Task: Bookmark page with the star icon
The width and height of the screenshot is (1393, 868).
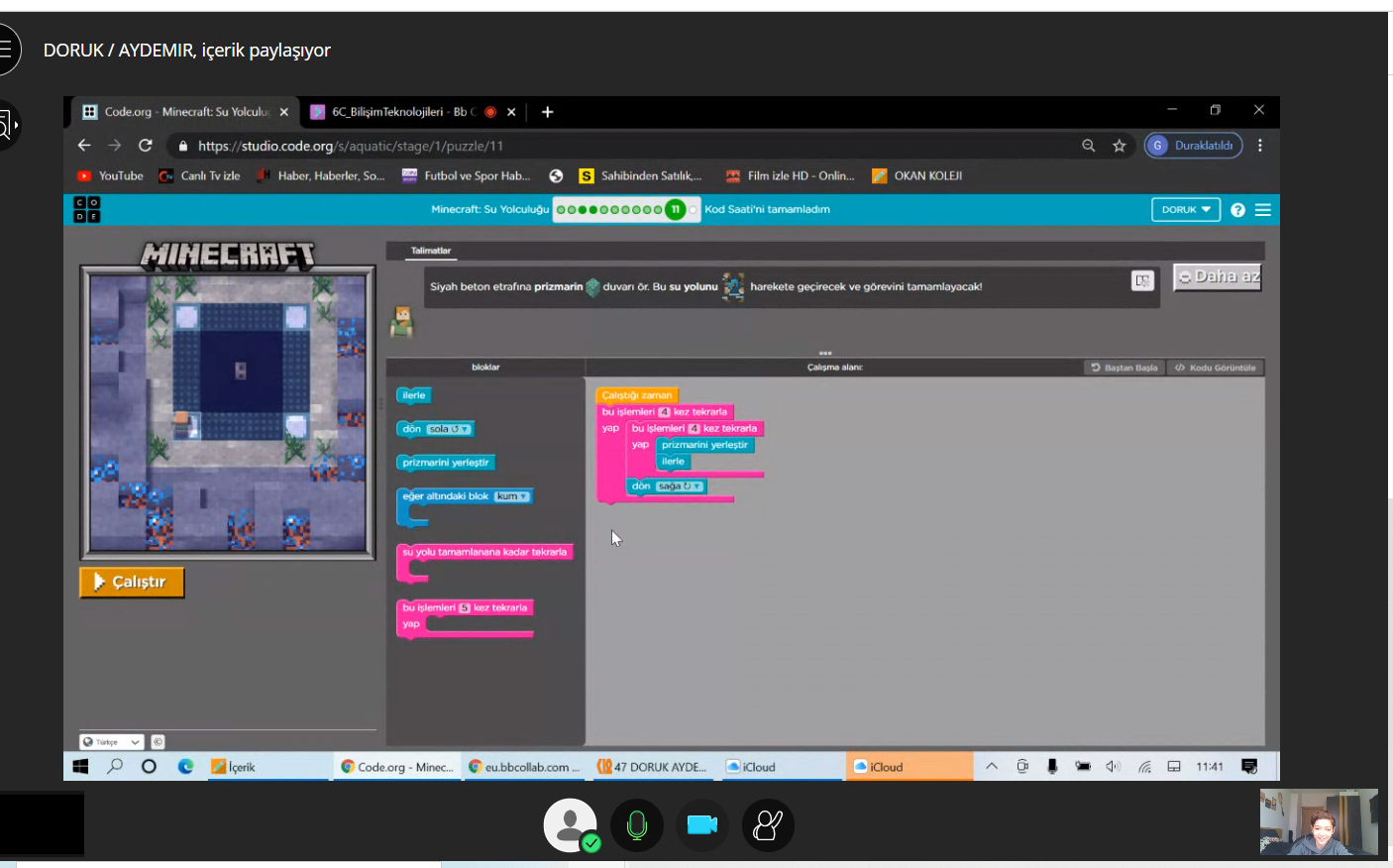Action: click(x=1120, y=146)
